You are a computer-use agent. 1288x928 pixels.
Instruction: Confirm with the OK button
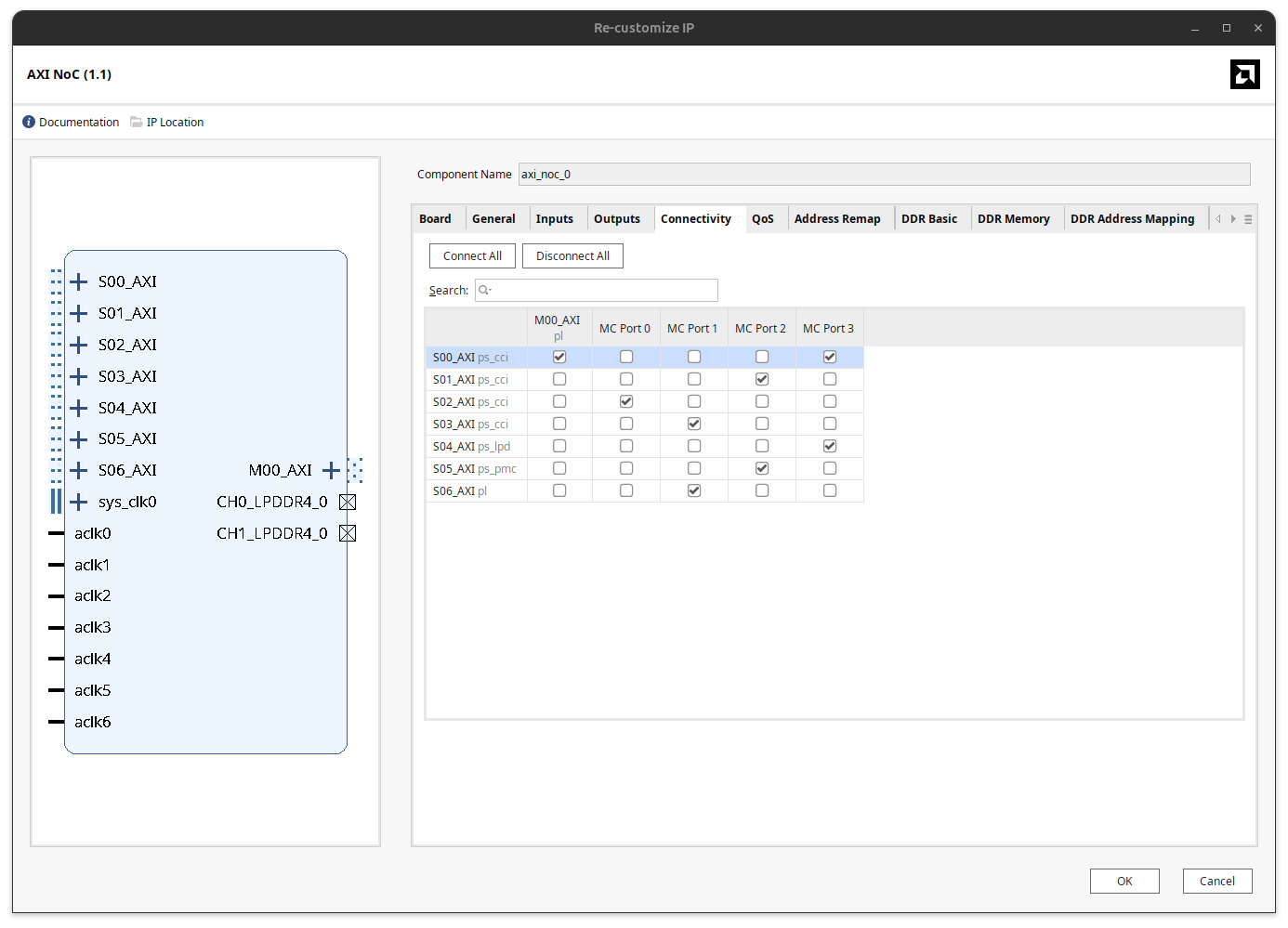[1124, 882]
